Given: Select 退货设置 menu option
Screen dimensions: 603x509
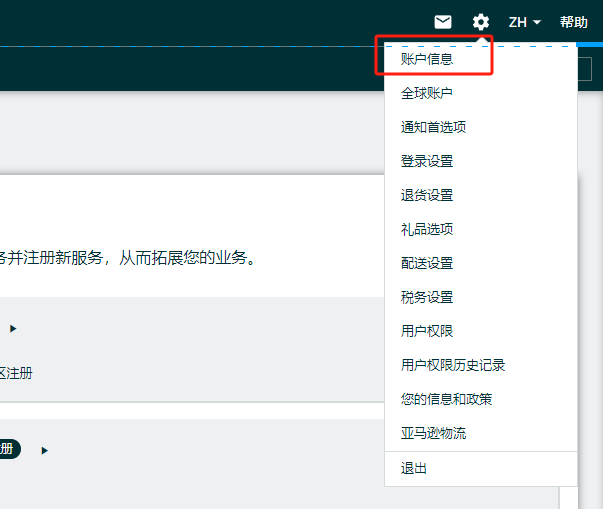Looking at the screenshot, I should pos(427,195).
